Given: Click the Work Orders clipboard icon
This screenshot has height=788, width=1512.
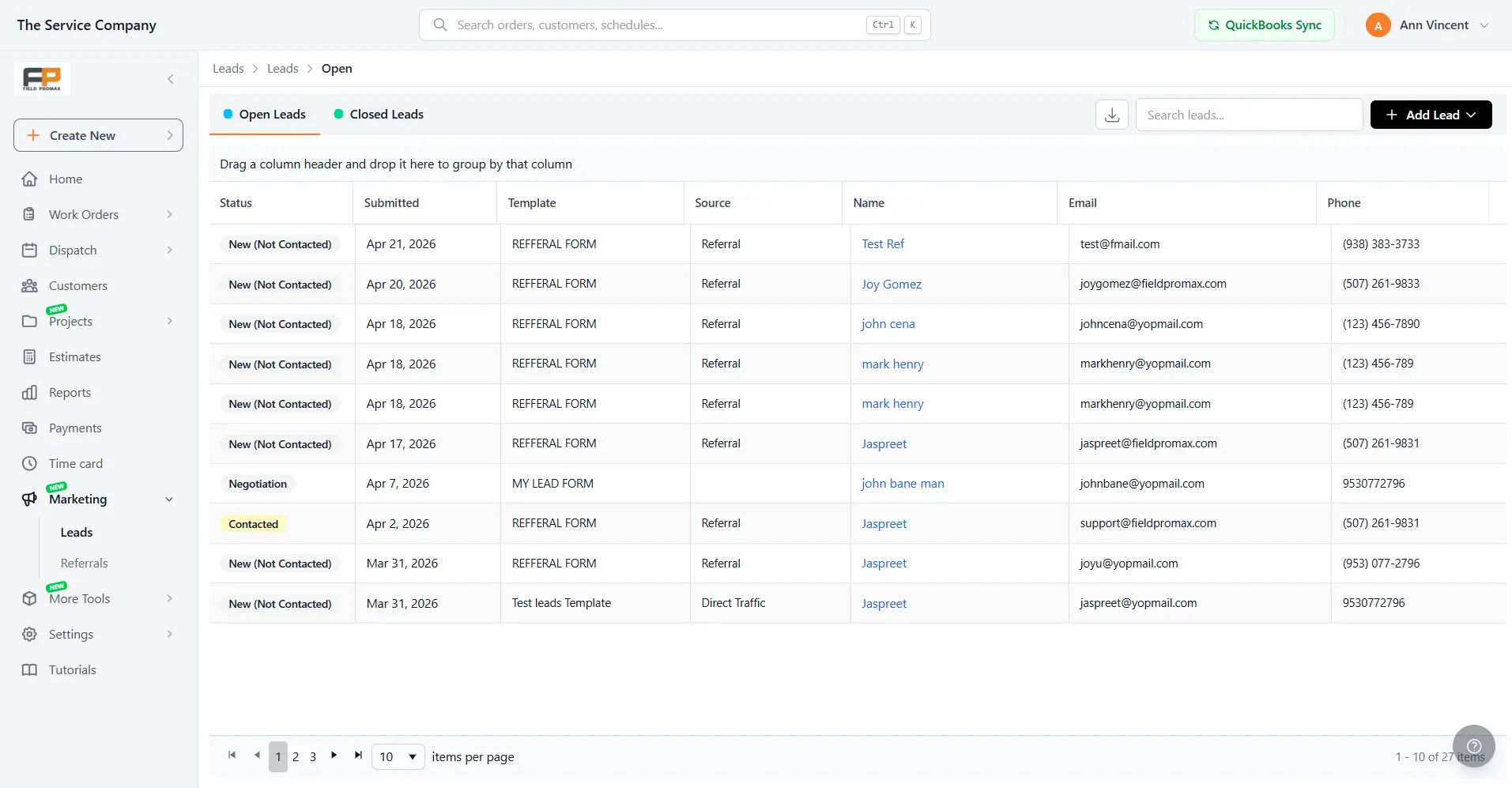Looking at the screenshot, I should coord(29,214).
